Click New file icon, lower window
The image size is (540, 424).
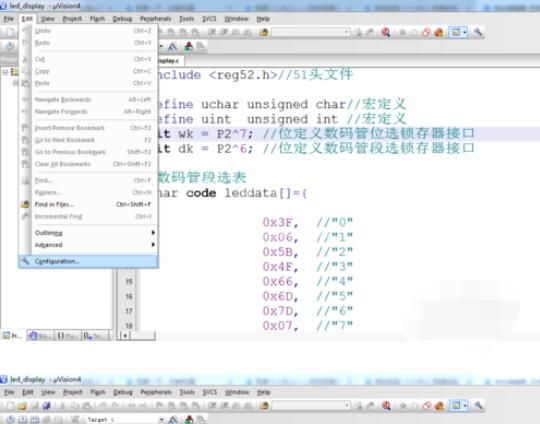coord(10,405)
